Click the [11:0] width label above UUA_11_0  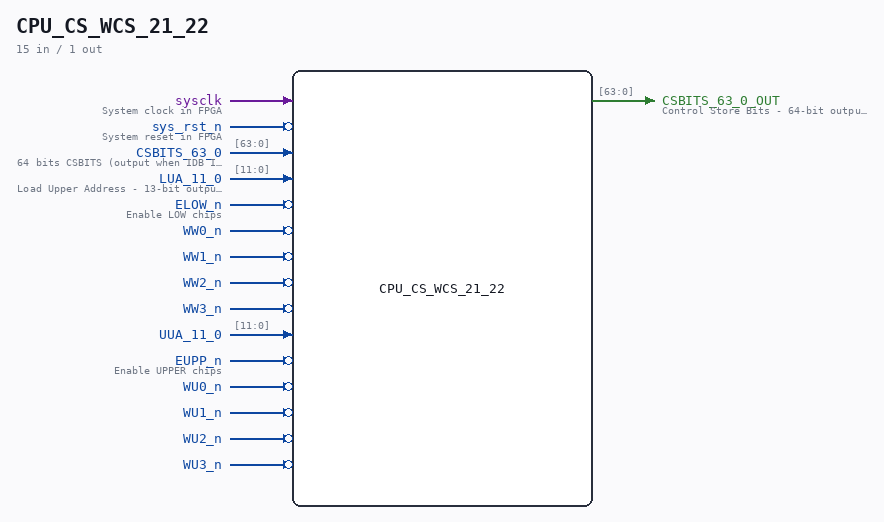tap(252, 326)
